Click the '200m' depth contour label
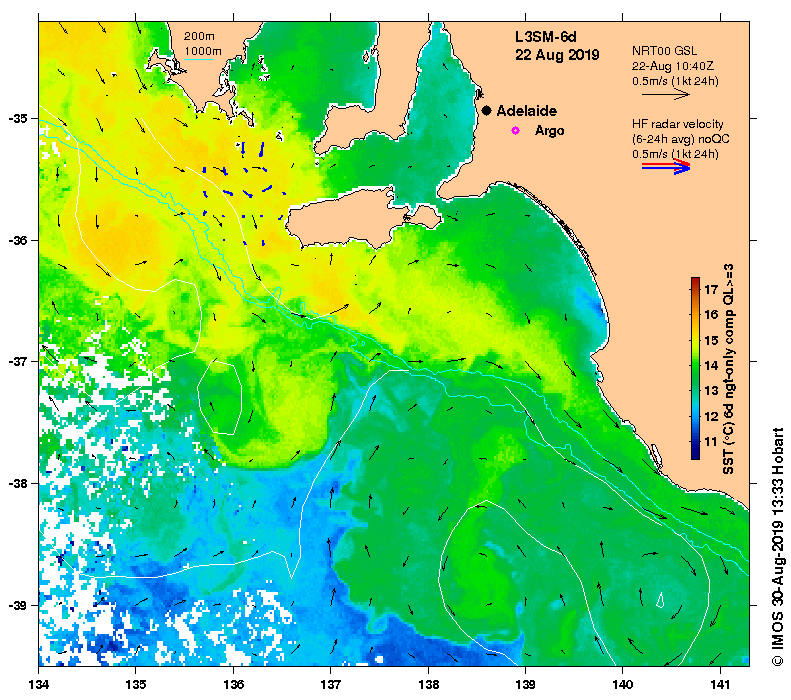Image resolution: width=791 pixels, height=700 pixels. pyautogui.click(x=199, y=36)
